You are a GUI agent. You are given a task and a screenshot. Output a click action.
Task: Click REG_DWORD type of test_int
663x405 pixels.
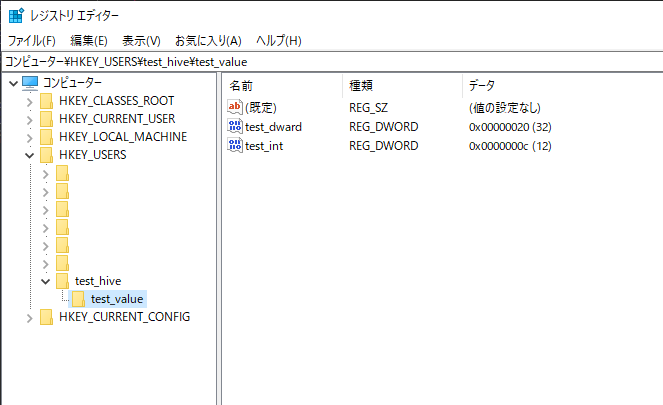(x=384, y=146)
